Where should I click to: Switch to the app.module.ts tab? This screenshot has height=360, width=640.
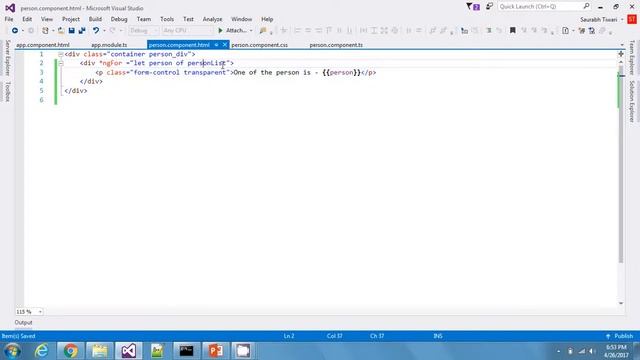pyautogui.click(x=109, y=45)
